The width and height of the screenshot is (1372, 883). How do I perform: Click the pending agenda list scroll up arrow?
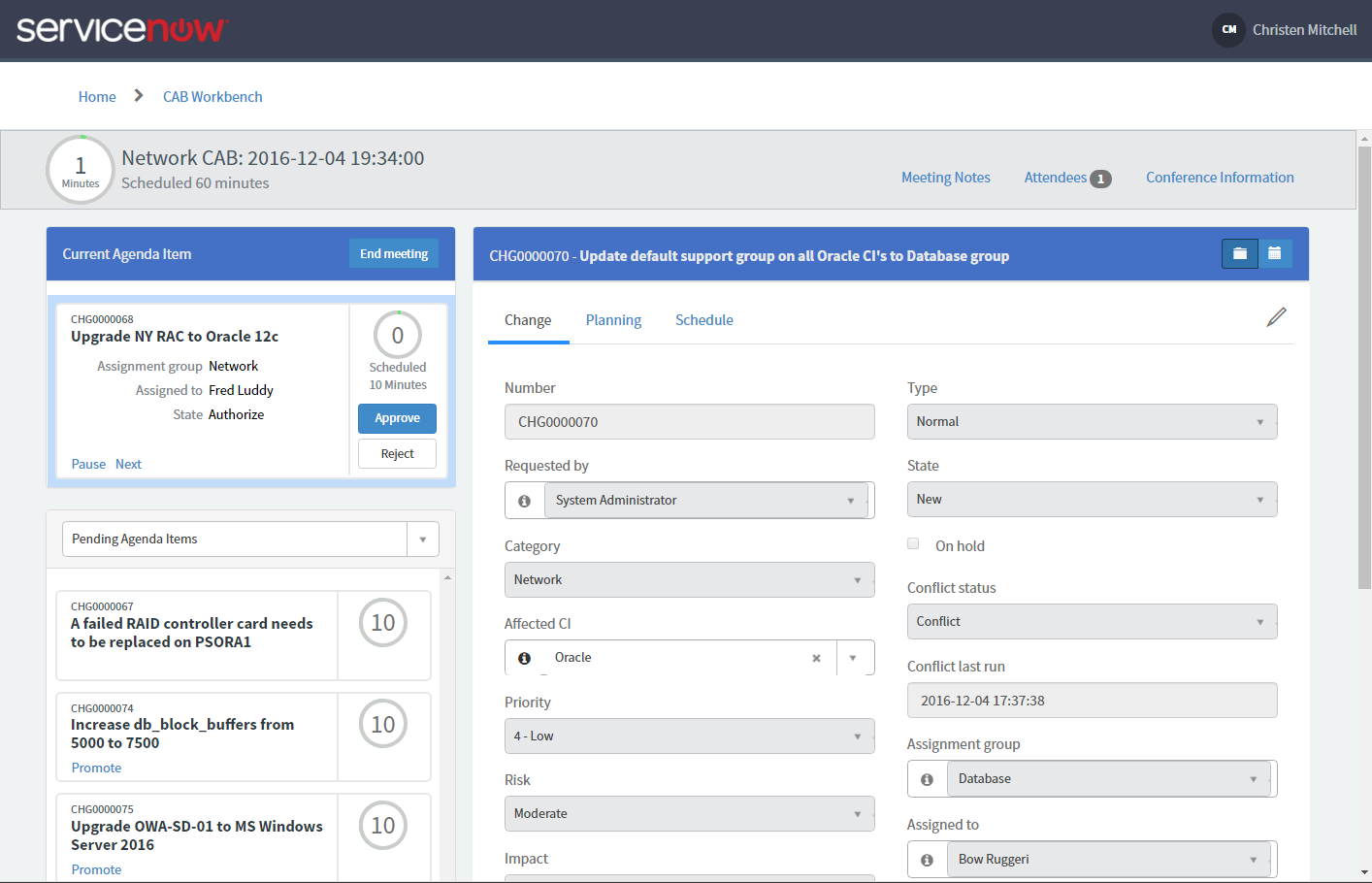click(x=447, y=577)
